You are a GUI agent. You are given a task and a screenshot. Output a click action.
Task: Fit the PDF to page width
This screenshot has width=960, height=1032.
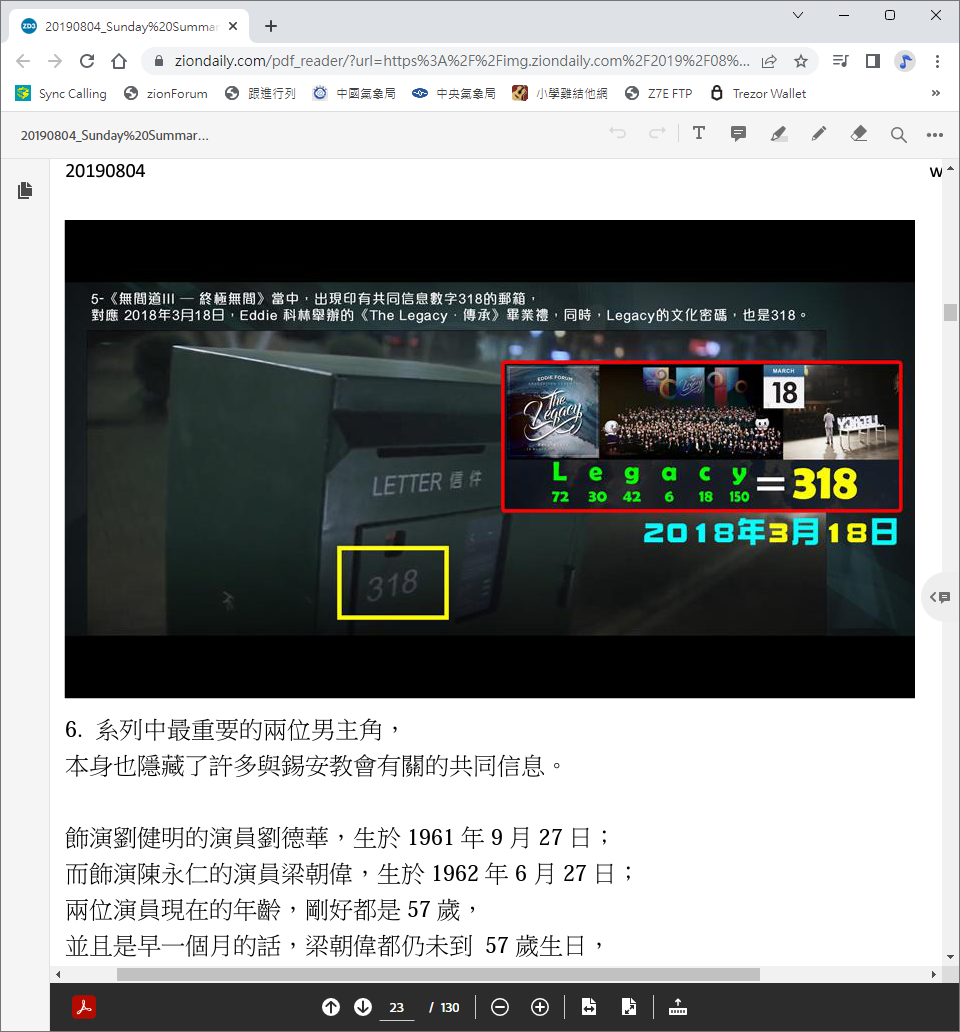589,1007
